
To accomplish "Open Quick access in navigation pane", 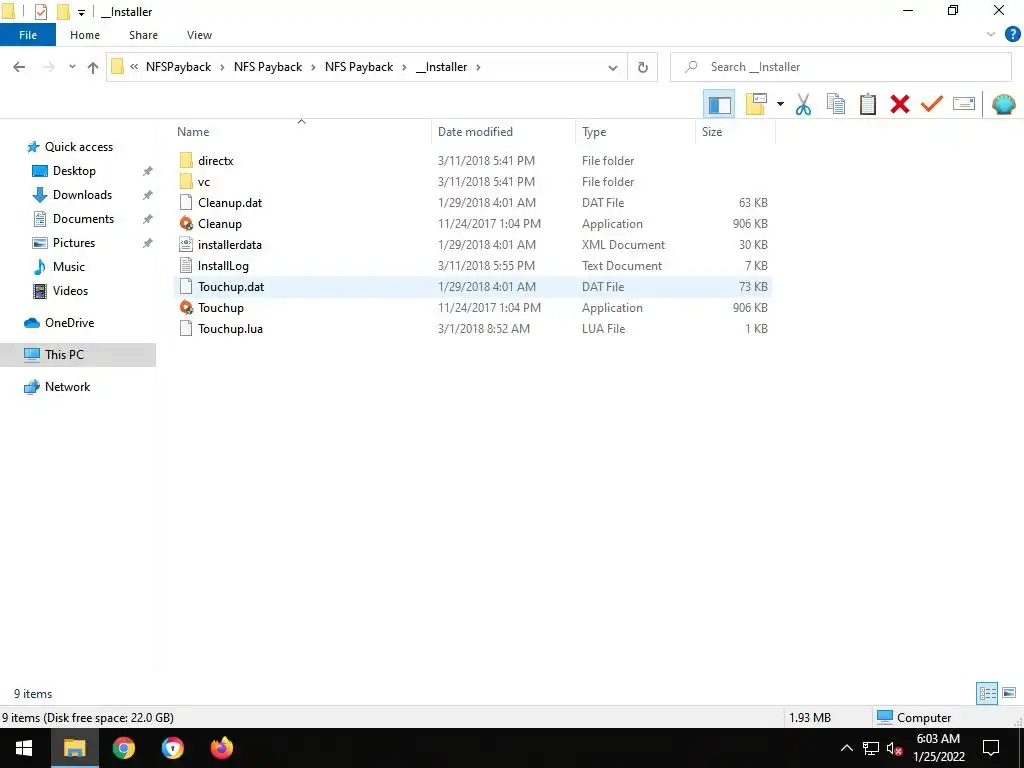I will (x=78, y=147).
